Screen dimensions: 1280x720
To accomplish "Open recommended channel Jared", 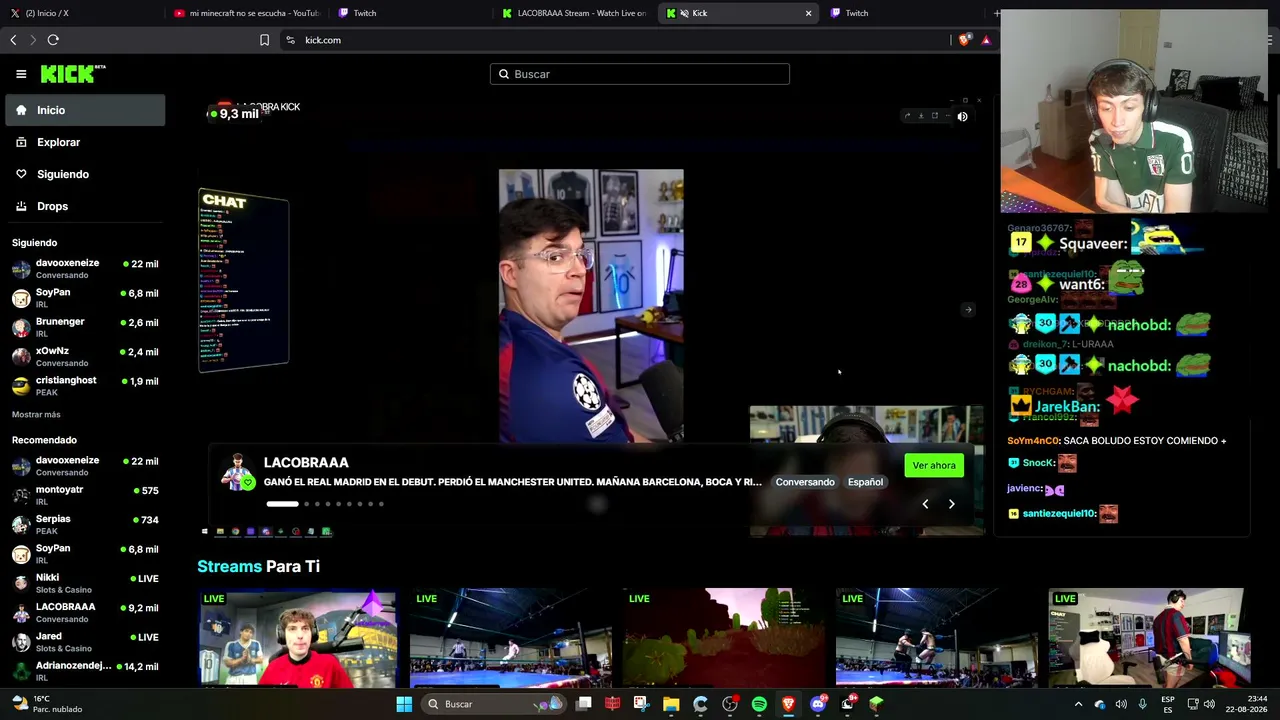I will click(85, 641).
